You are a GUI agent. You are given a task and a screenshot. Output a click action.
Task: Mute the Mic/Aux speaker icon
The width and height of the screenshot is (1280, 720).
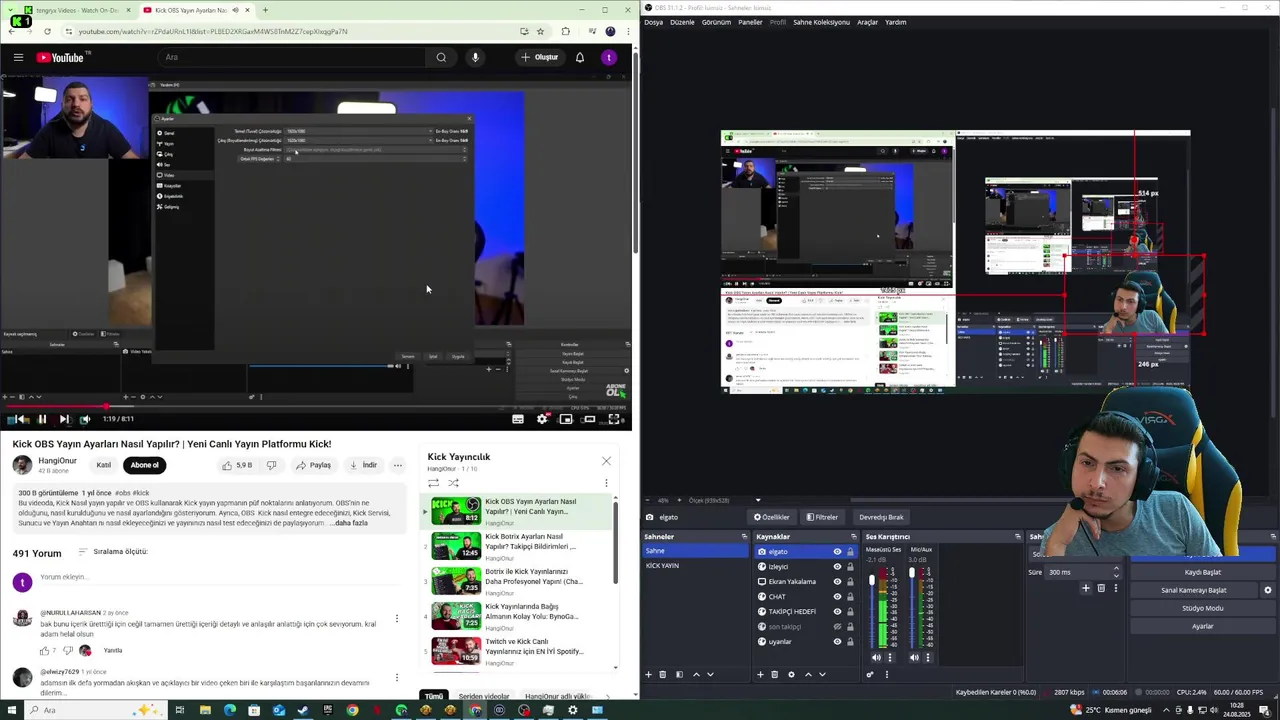pyautogui.click(x=914, y=657)
